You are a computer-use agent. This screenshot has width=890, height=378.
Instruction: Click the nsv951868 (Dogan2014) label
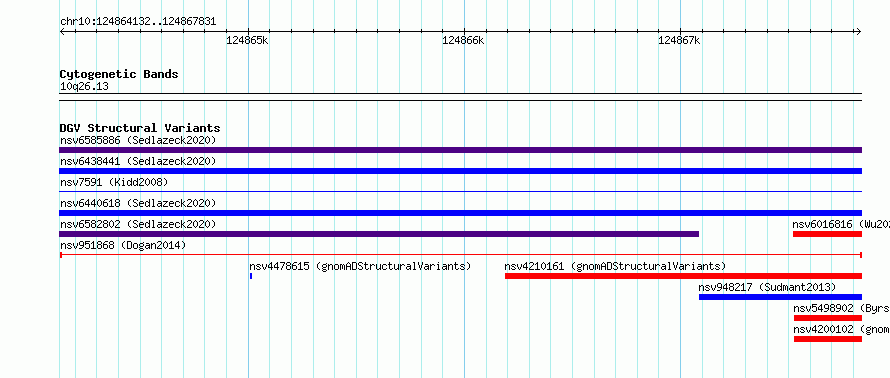click(x=123, y=245)
